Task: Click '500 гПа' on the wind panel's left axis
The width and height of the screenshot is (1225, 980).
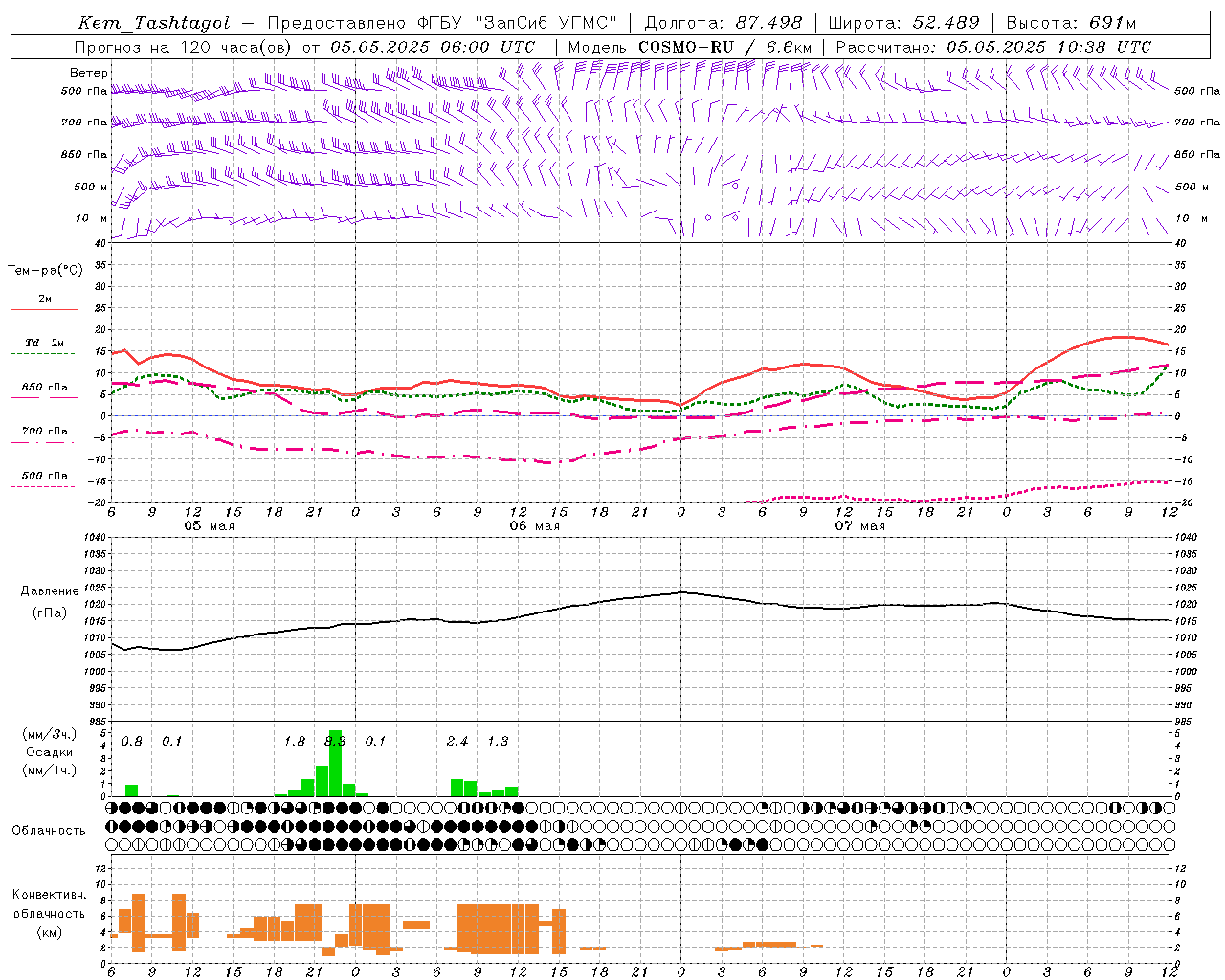Action: (84, 91)
